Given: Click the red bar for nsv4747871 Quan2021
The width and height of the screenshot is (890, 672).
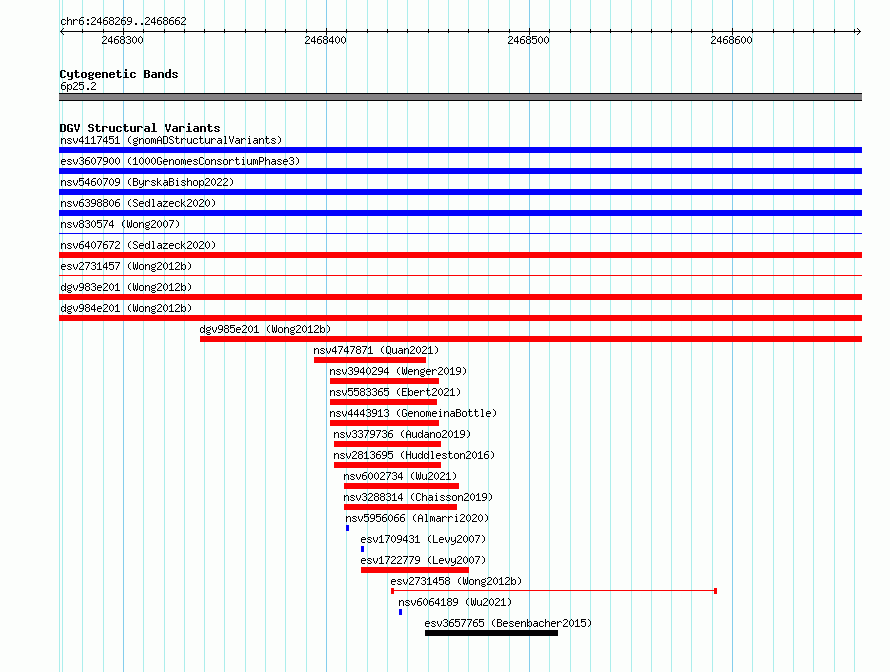Looking at the screenshot, I should pyautogui.click(x=370, y=360).
